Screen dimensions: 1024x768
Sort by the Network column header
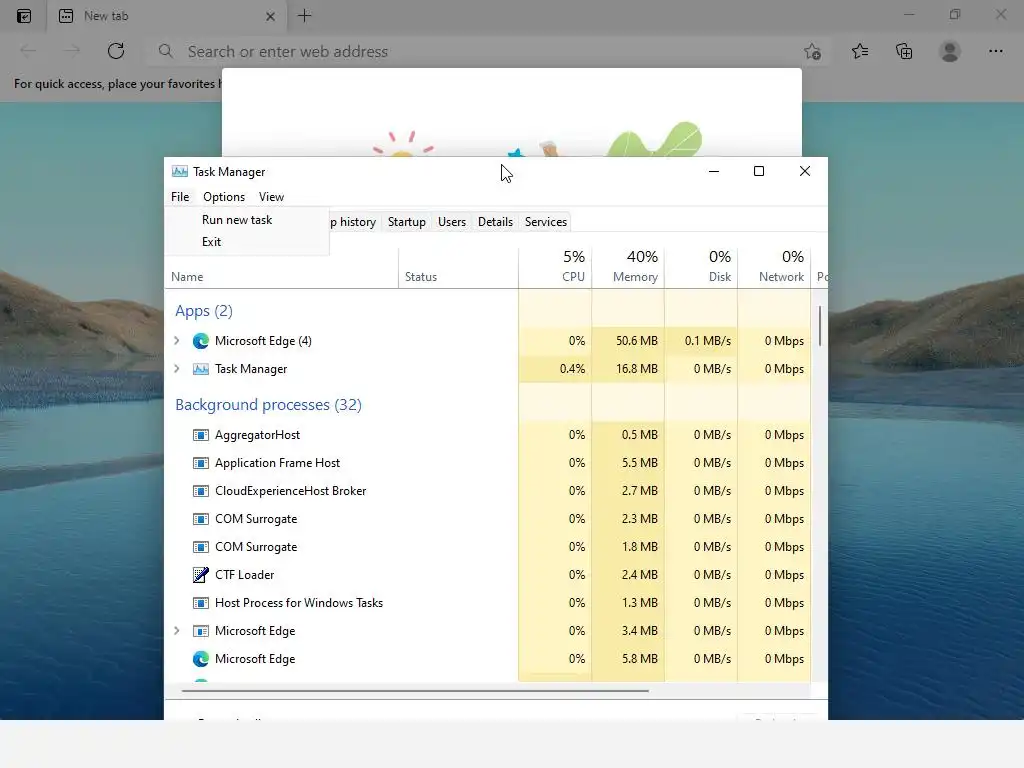click(775, 269)
